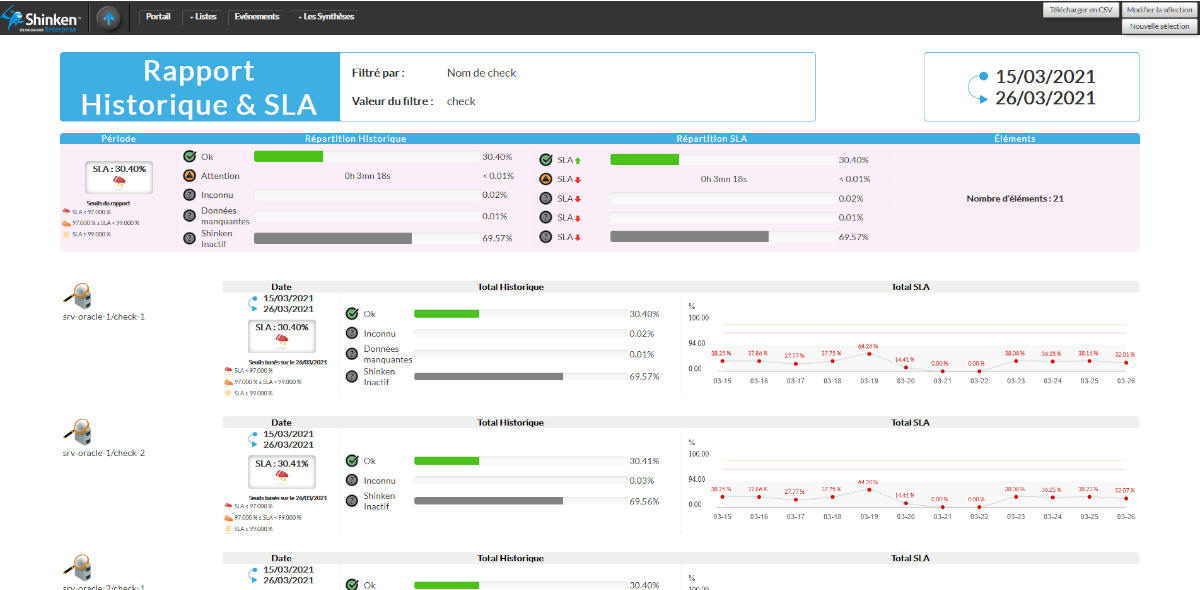Open the Listes dropdown menu
This screenshot has width=1200, height=590.
pos(201,17)
